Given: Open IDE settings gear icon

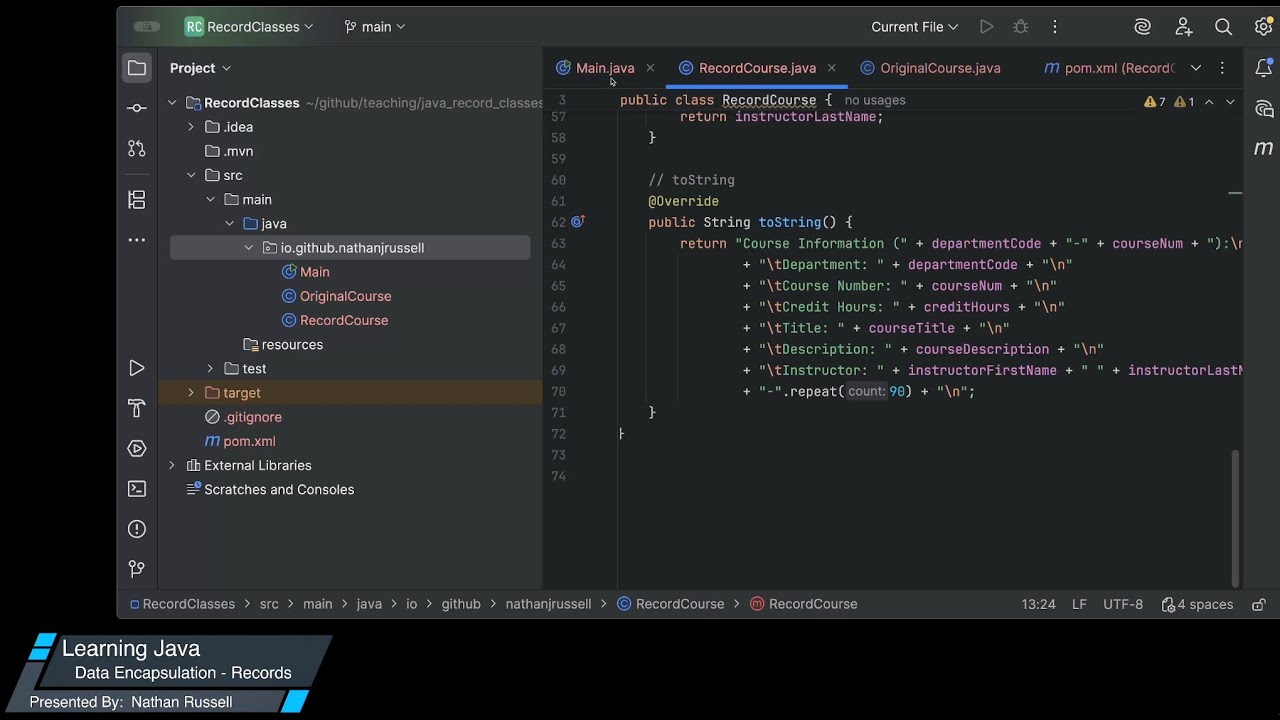Looking at the screenshot, I should [x=1263, y=27].
